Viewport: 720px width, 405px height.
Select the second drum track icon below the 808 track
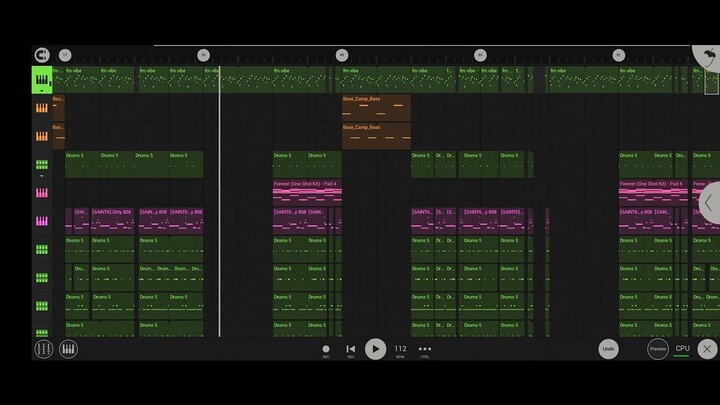pos(42,278)
